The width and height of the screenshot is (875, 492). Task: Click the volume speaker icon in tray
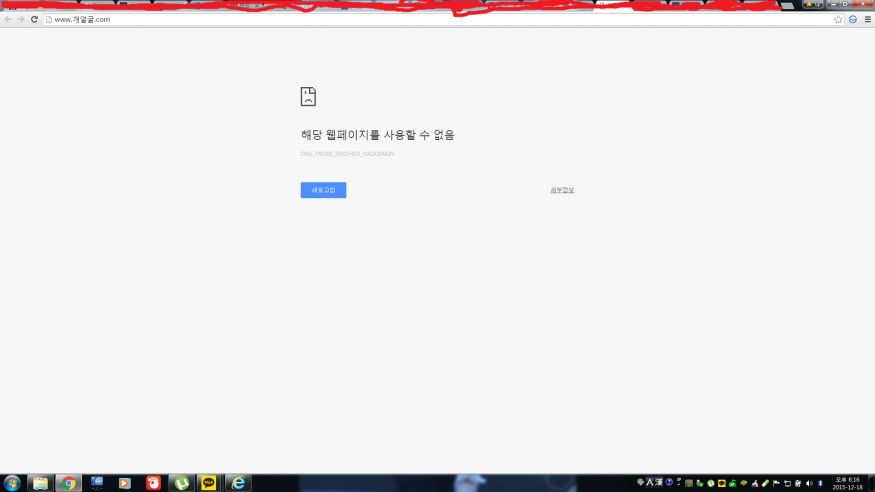(x=808, y=483)
